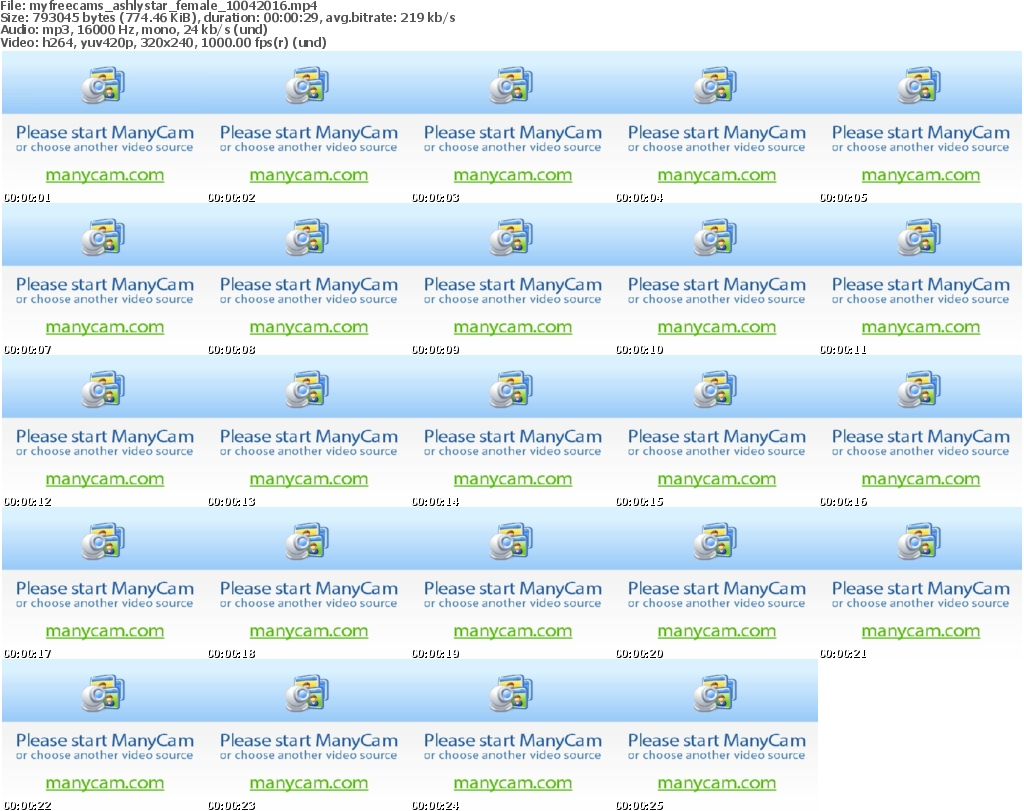Click 'Please start ManyCam' in frame 00:00:19
The image size is (1024, 811).
click(513, 588)
